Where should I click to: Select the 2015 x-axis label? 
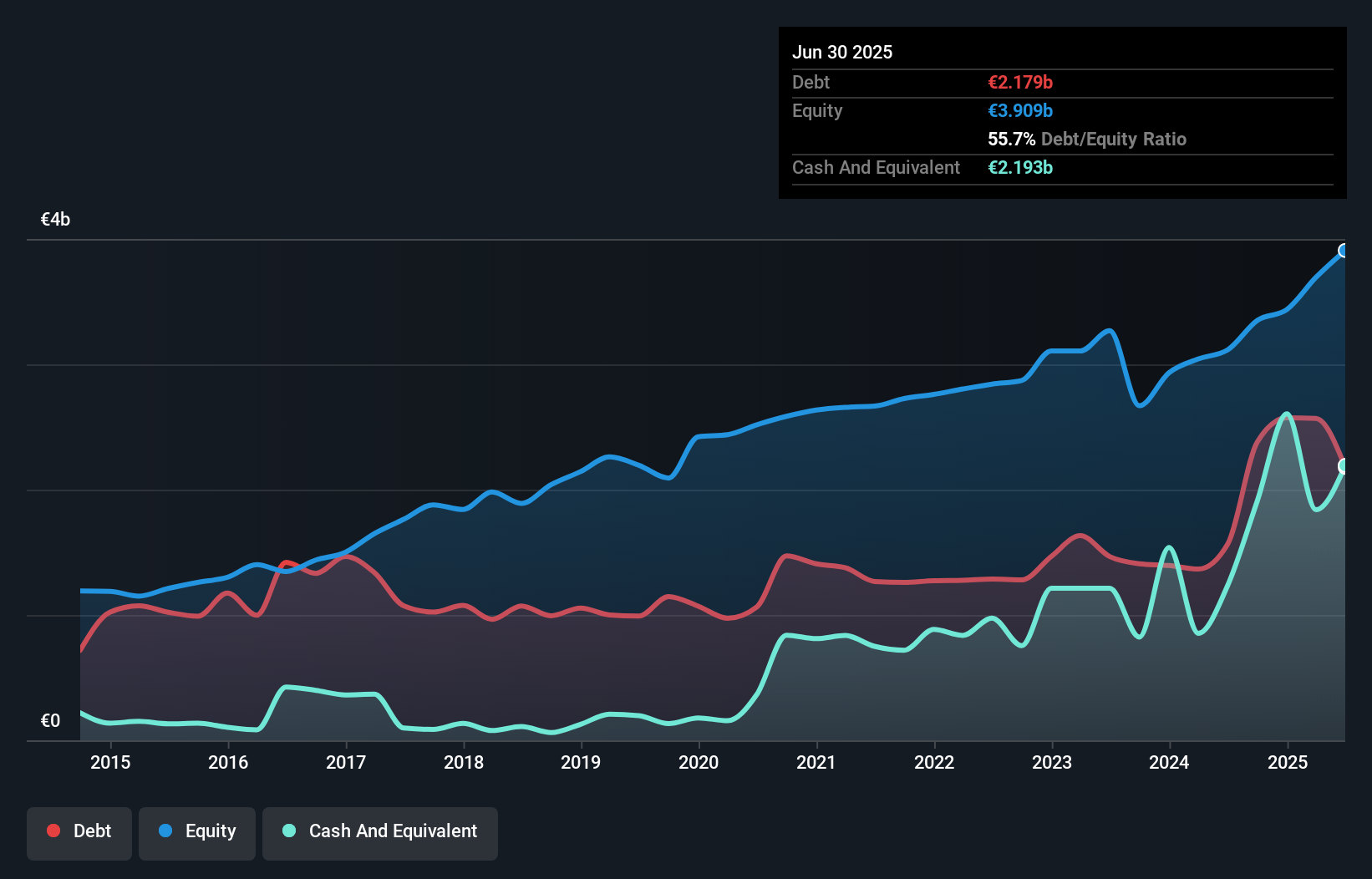pos(110,762)
